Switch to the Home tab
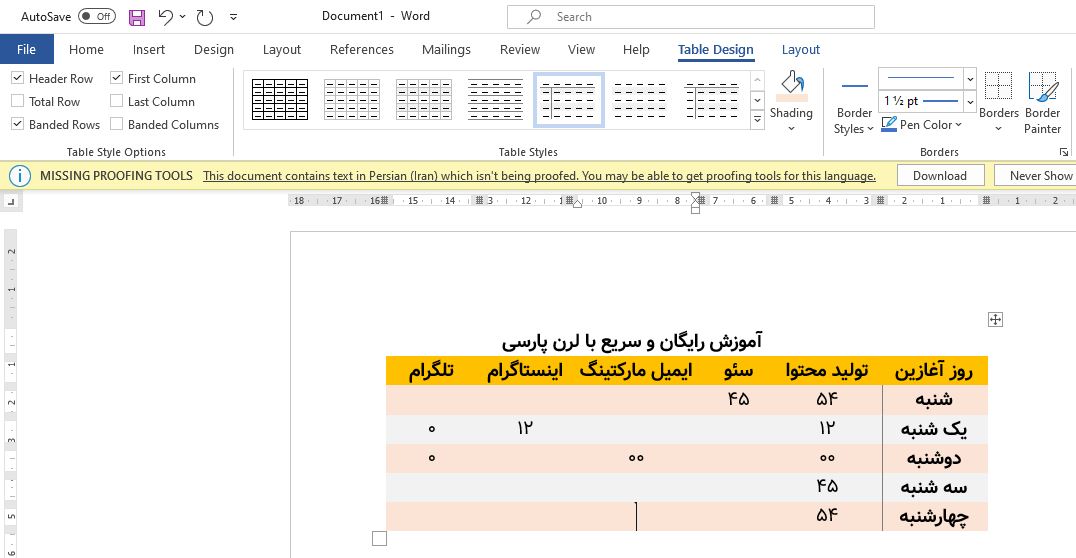 tap(86, 49)
